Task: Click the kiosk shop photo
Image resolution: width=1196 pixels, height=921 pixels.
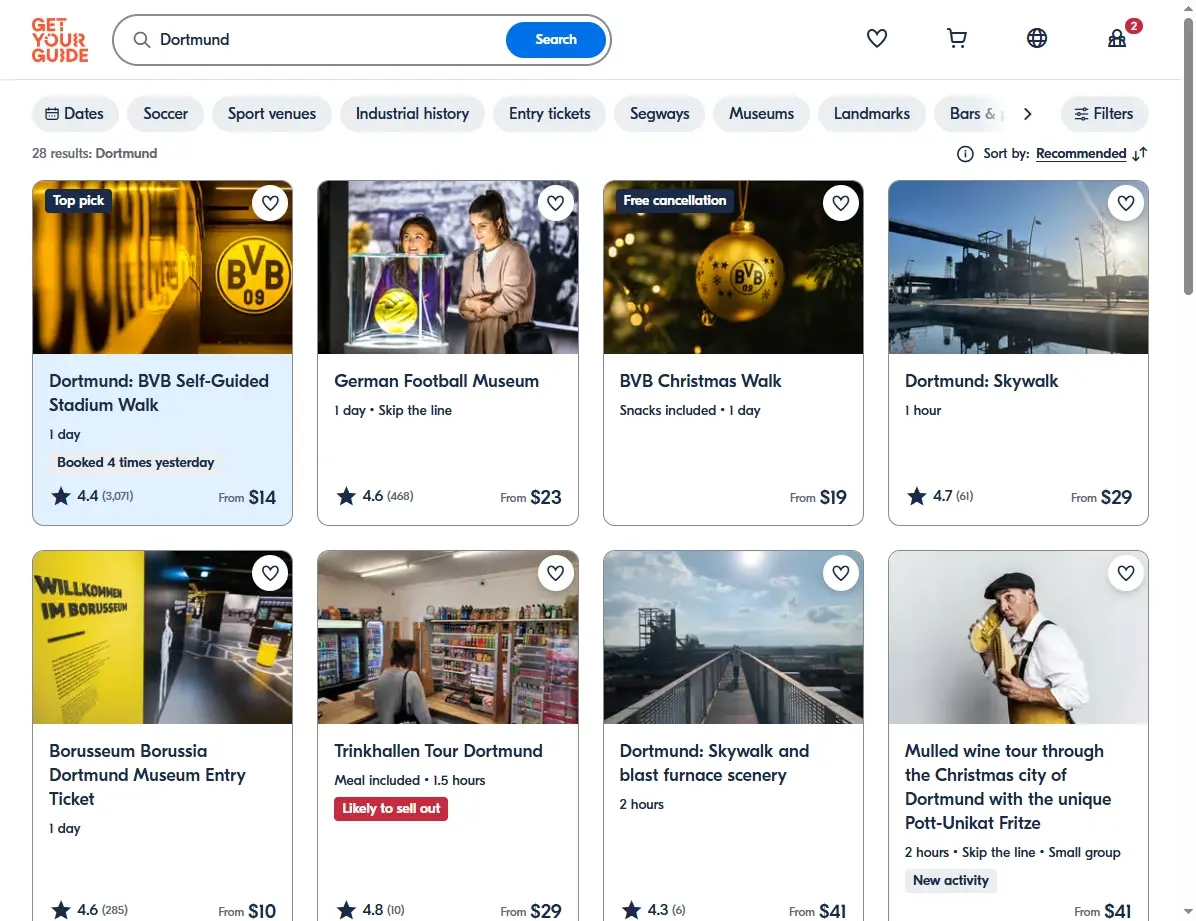Action: (x=448, y=637)
